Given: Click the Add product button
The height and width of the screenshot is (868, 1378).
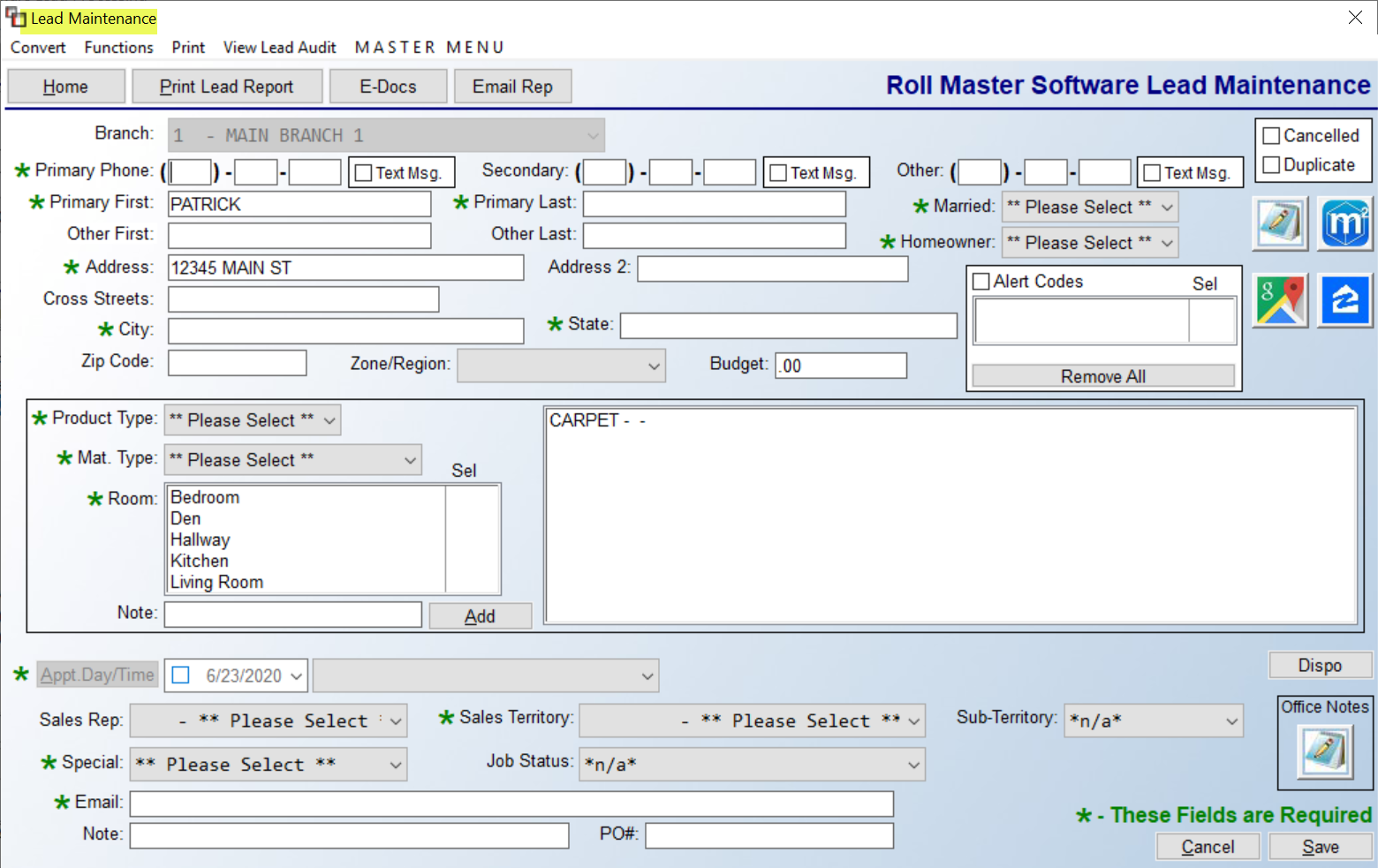Looking at the screenshot, I should 480,616.
